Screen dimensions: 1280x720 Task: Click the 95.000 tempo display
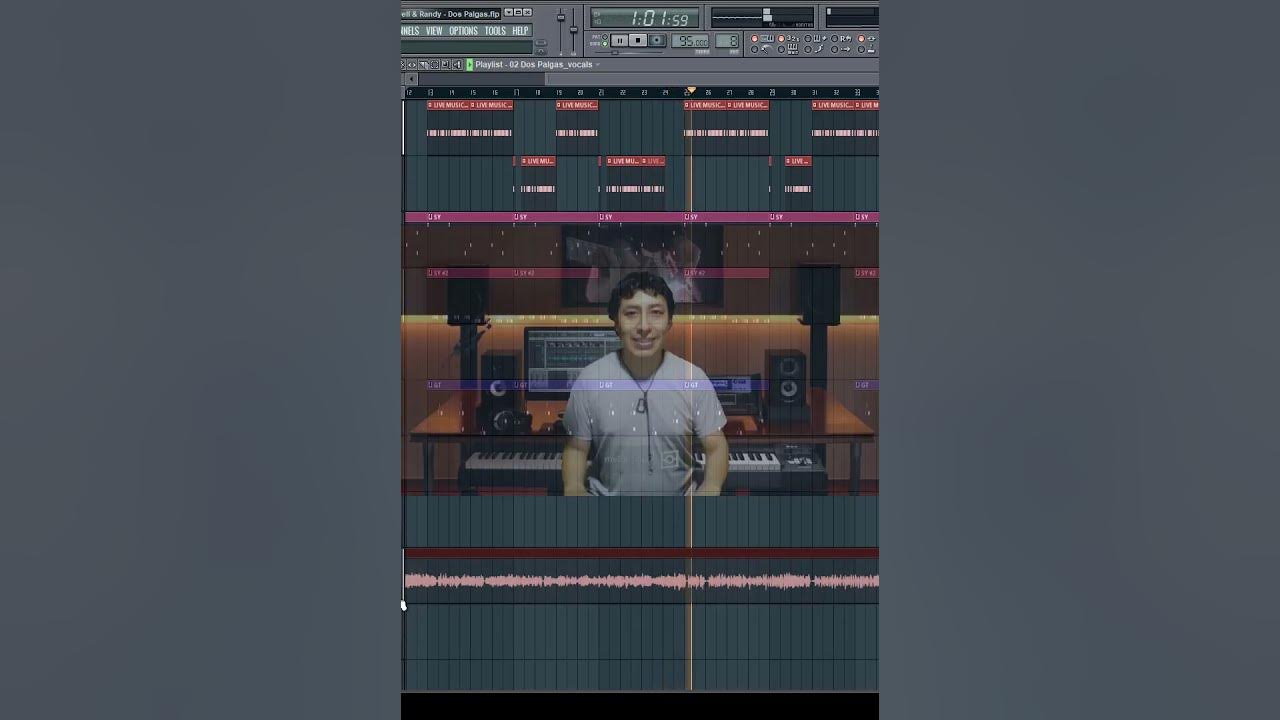tap(690, 41)
